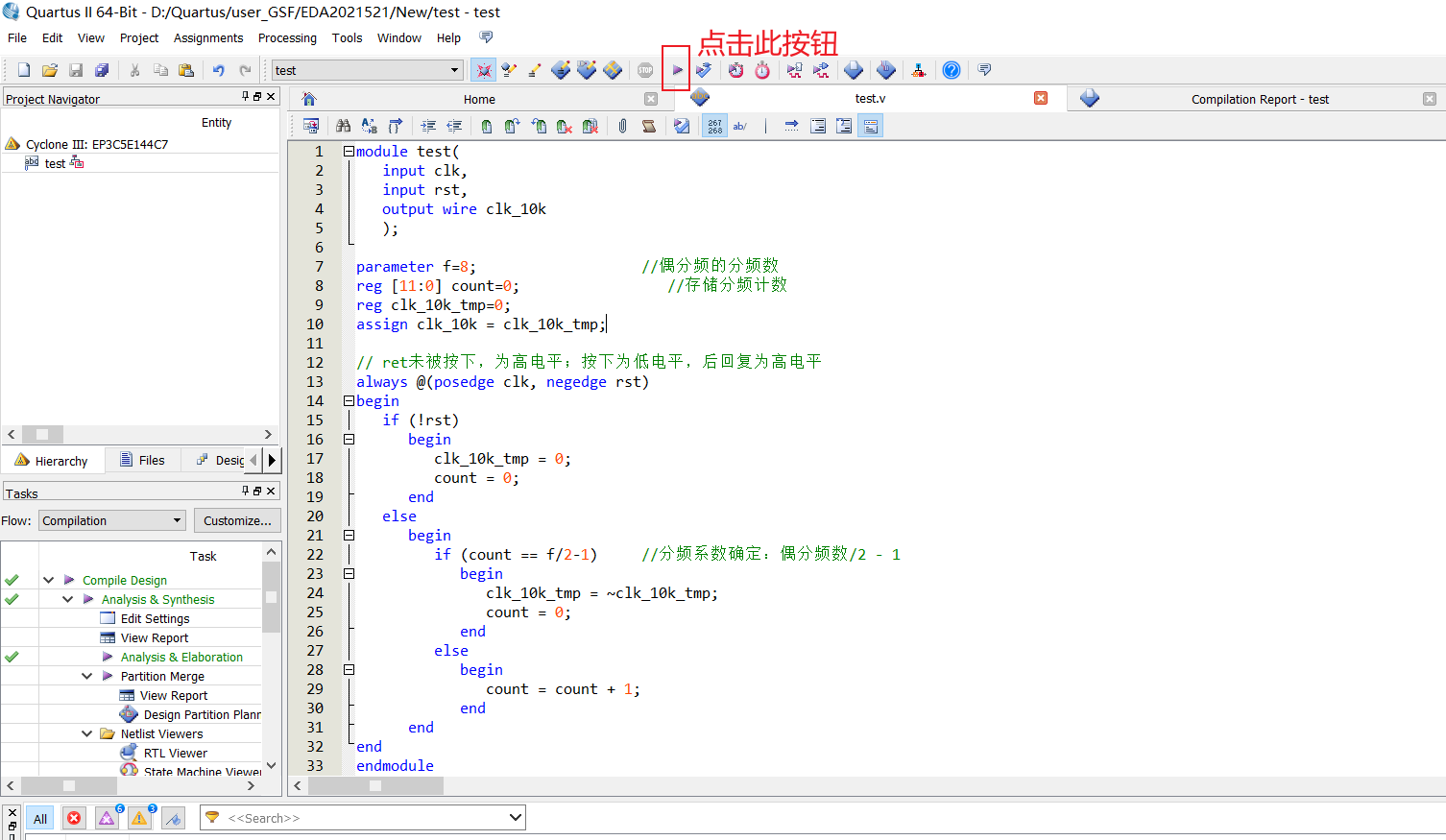Click the Save All icon
The width and height of the screenshot is (1446, 840).
[x=102, y=70]
